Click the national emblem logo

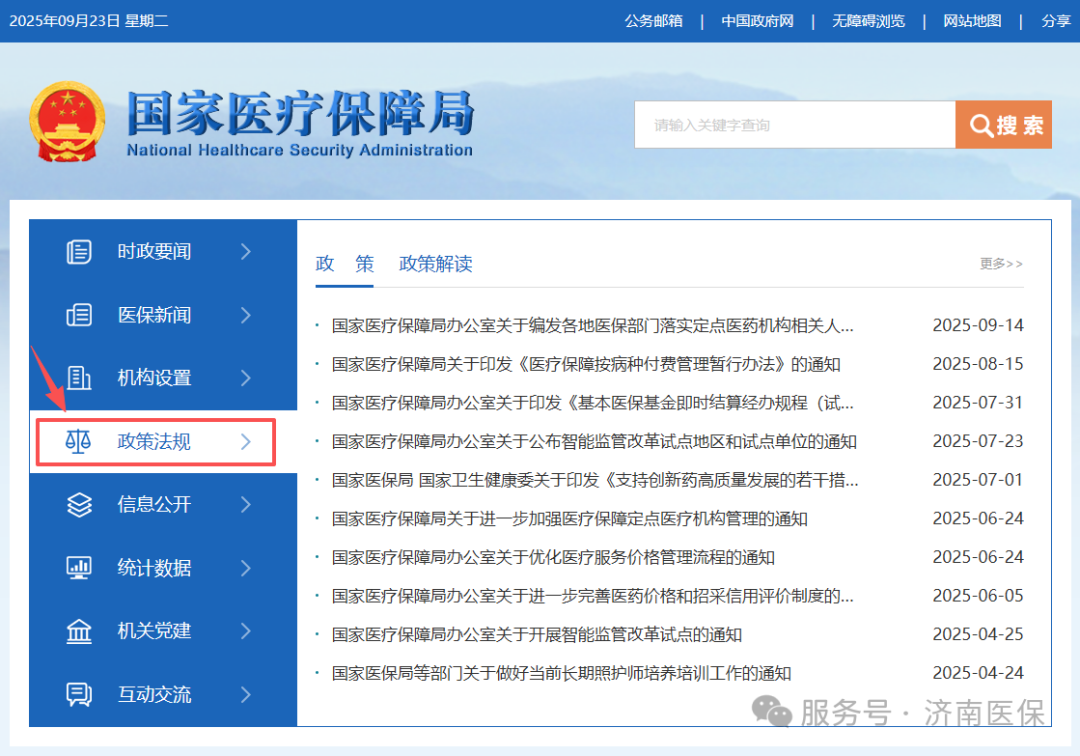(65, 122)
